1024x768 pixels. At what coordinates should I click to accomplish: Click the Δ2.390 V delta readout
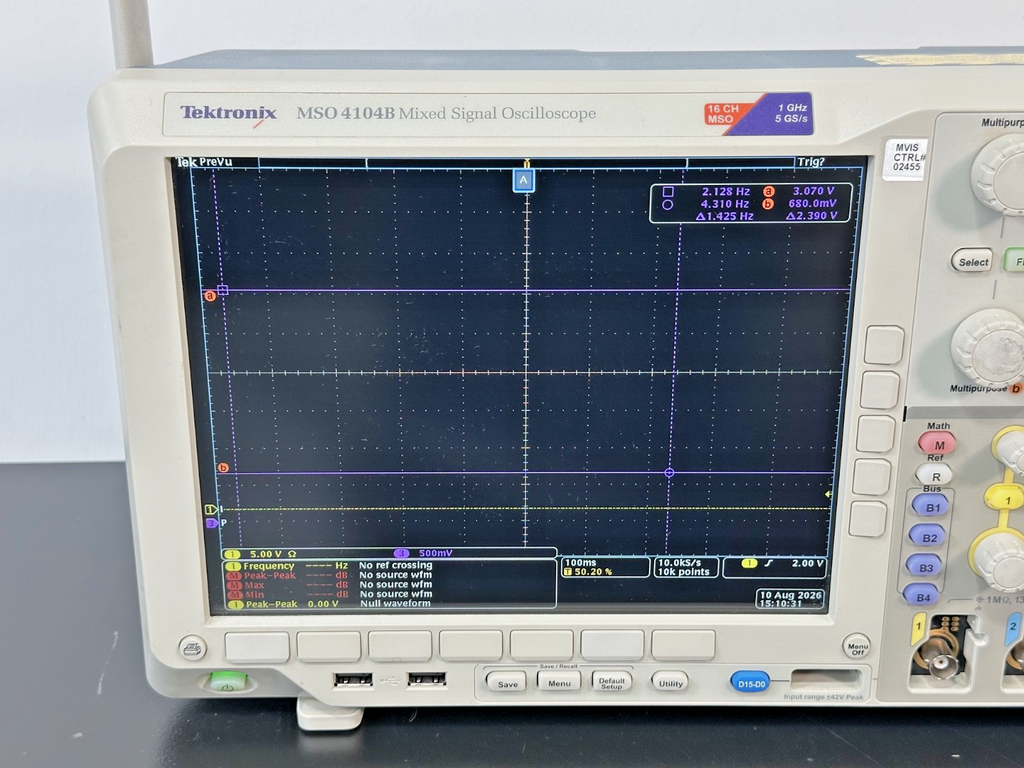(812, 216)
